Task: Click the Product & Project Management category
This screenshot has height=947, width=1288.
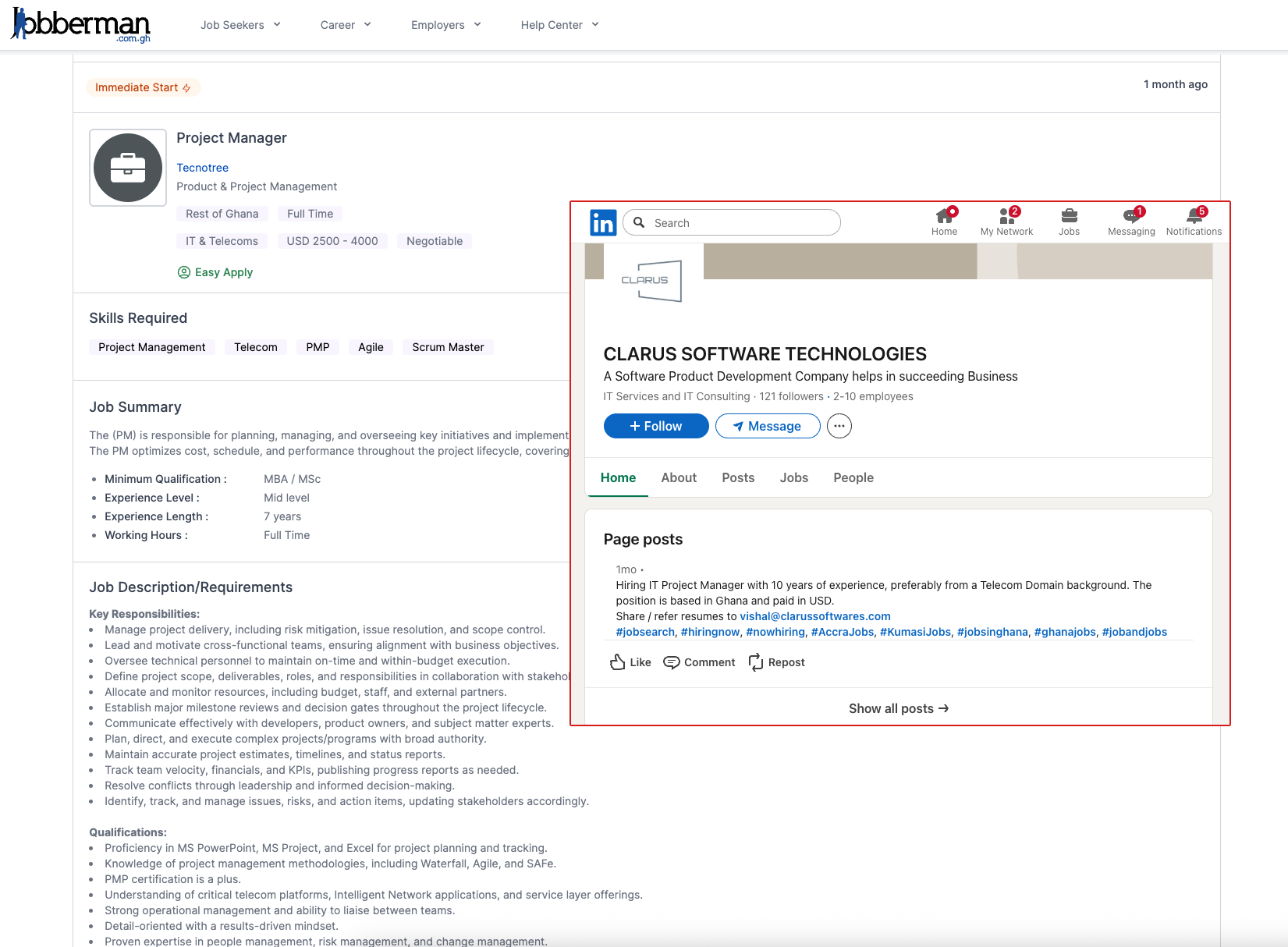Action: tap(257, 186)
